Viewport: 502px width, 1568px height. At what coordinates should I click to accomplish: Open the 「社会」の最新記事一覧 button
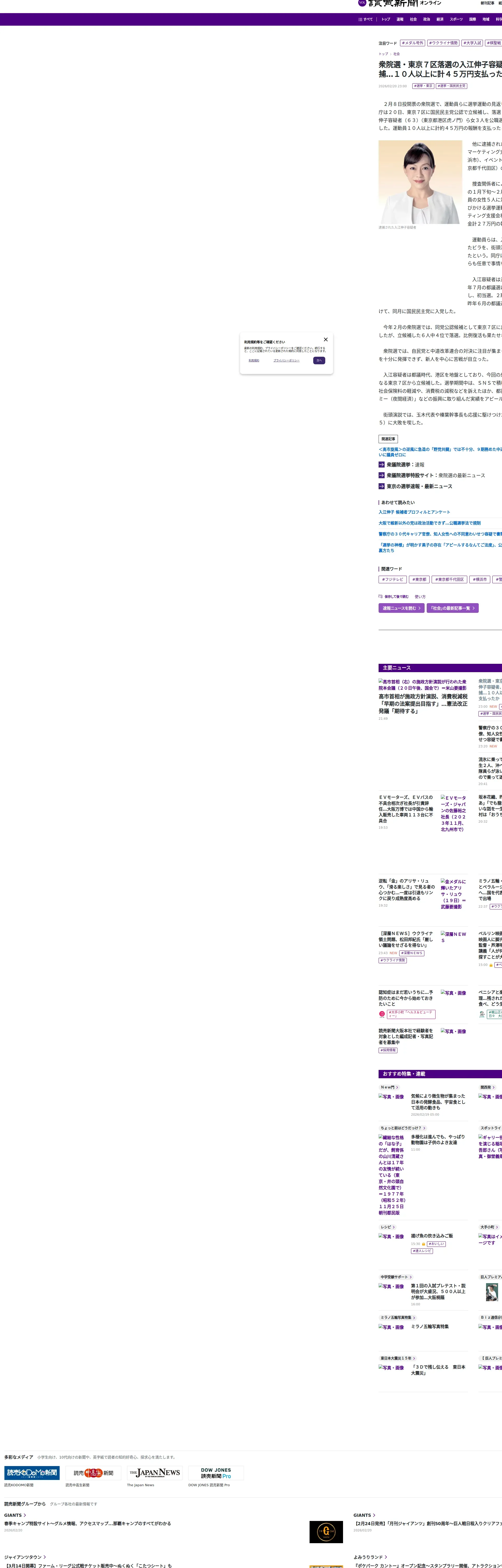pos(452,608)
